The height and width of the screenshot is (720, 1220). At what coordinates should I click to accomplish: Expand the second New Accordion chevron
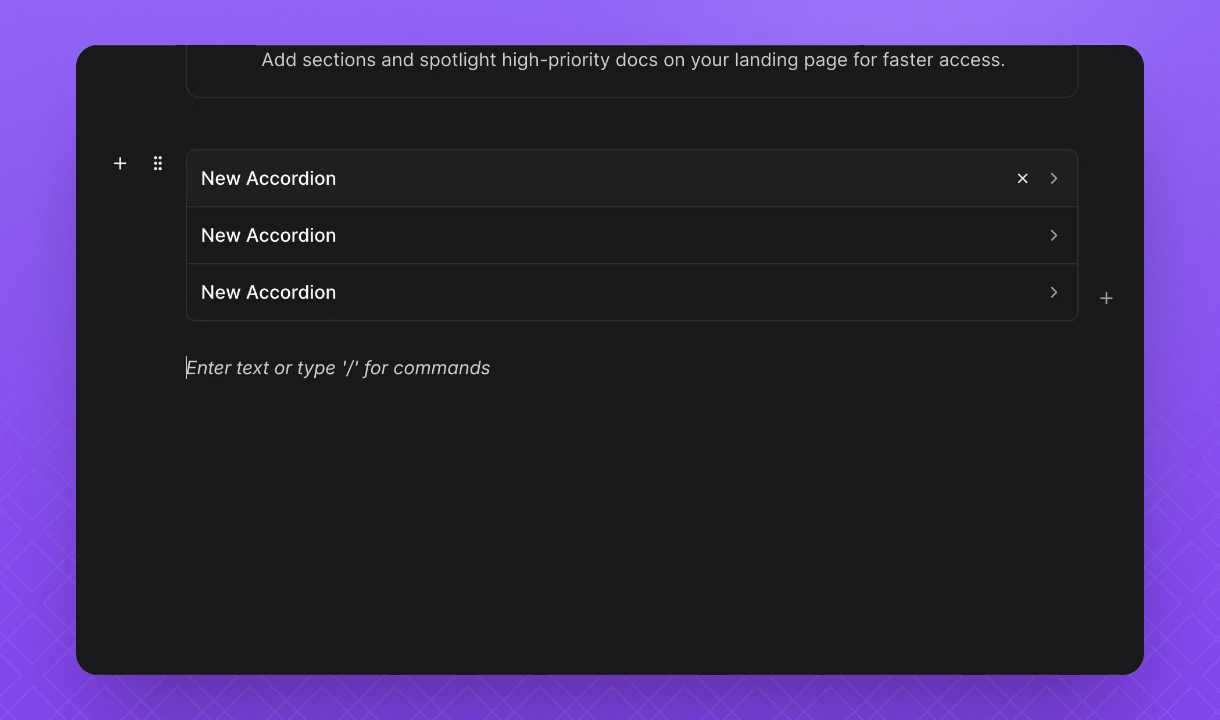click(1054, 235)
